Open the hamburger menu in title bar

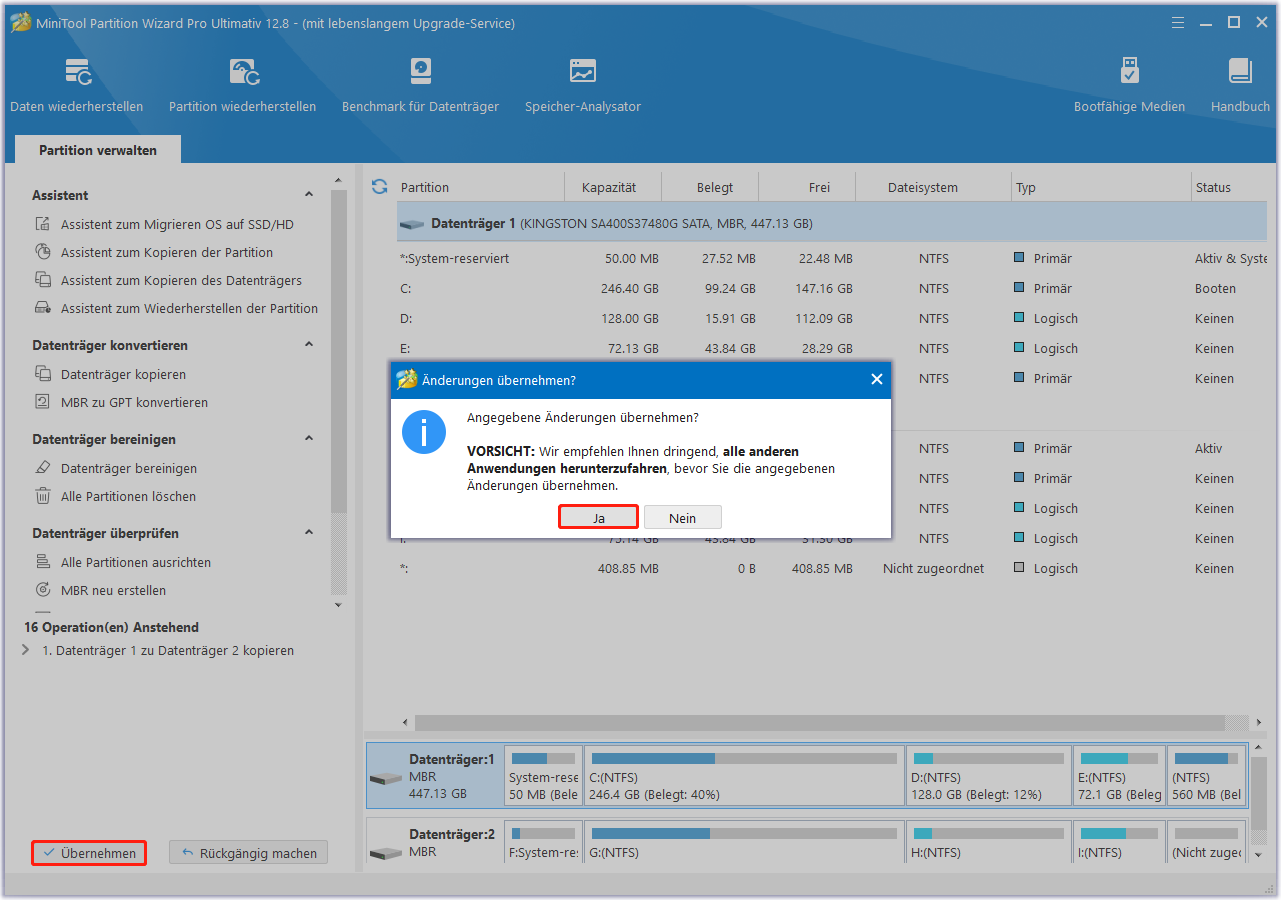coord(1180,22)
